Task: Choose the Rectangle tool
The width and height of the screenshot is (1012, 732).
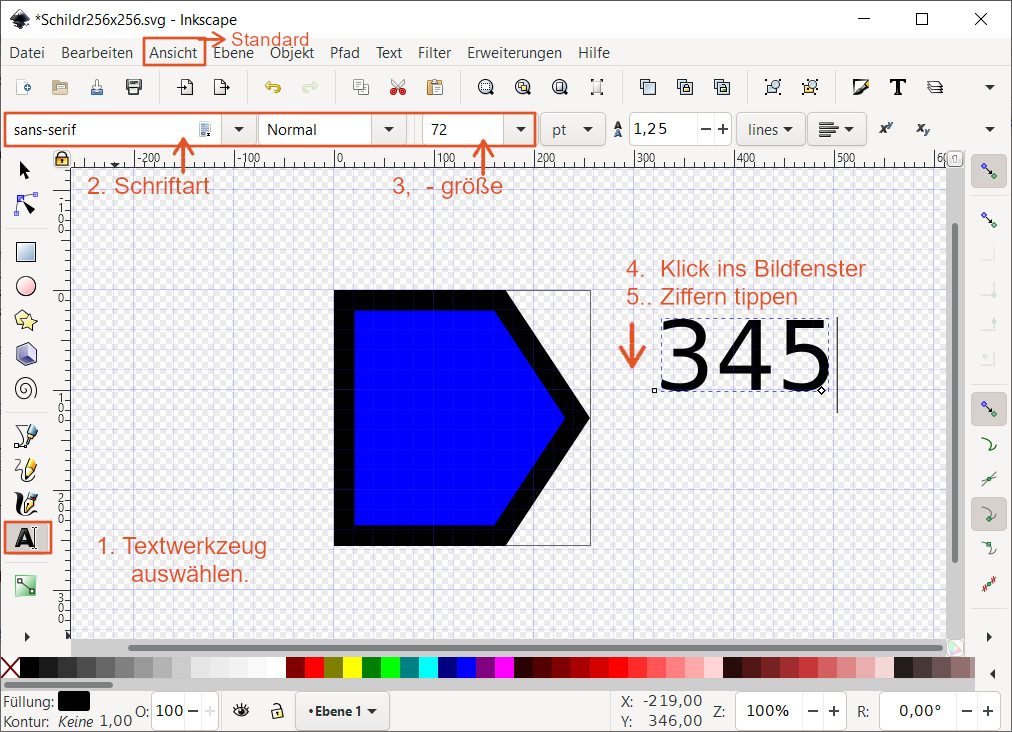Action: click(x=26, y=252)
